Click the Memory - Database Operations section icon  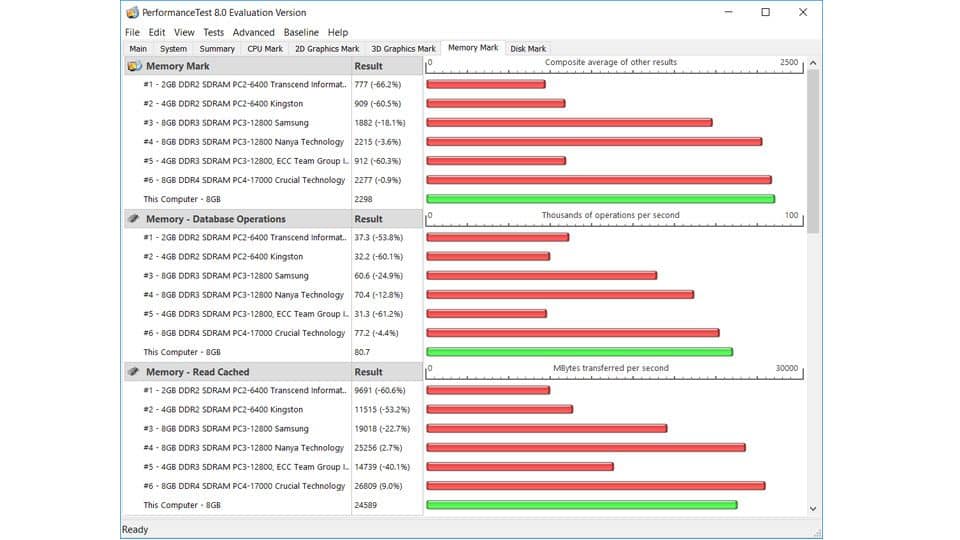pyautogui.click(x=134, y=219)
